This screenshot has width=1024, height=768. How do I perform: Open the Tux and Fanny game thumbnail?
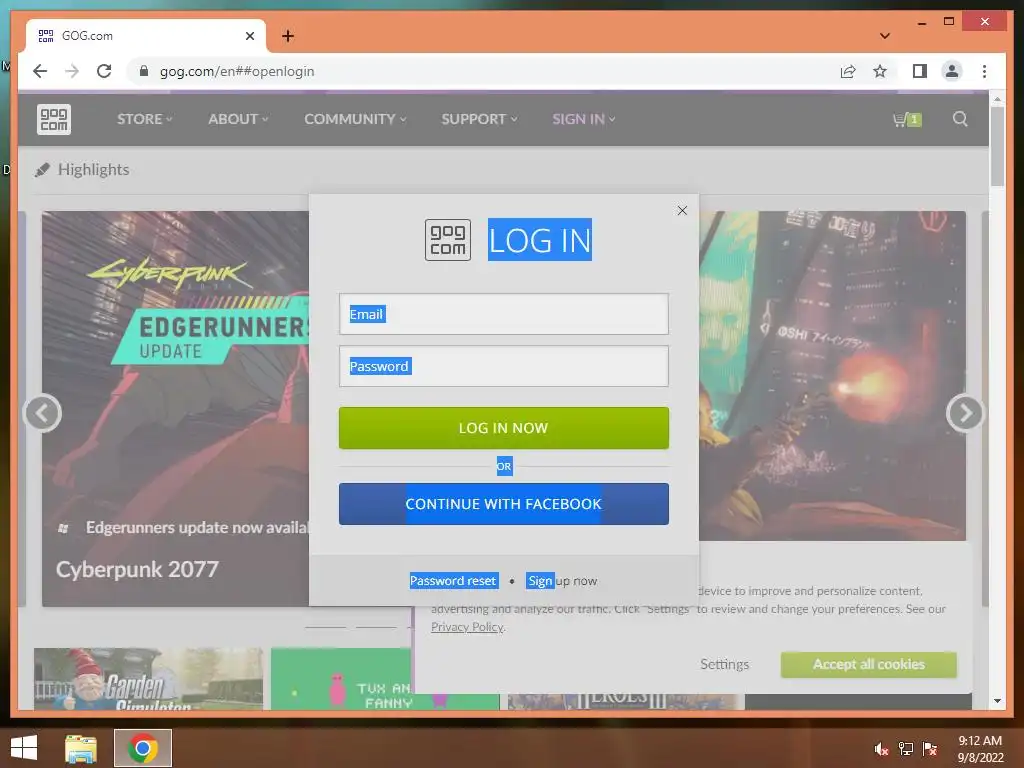[x=341, y=679]
